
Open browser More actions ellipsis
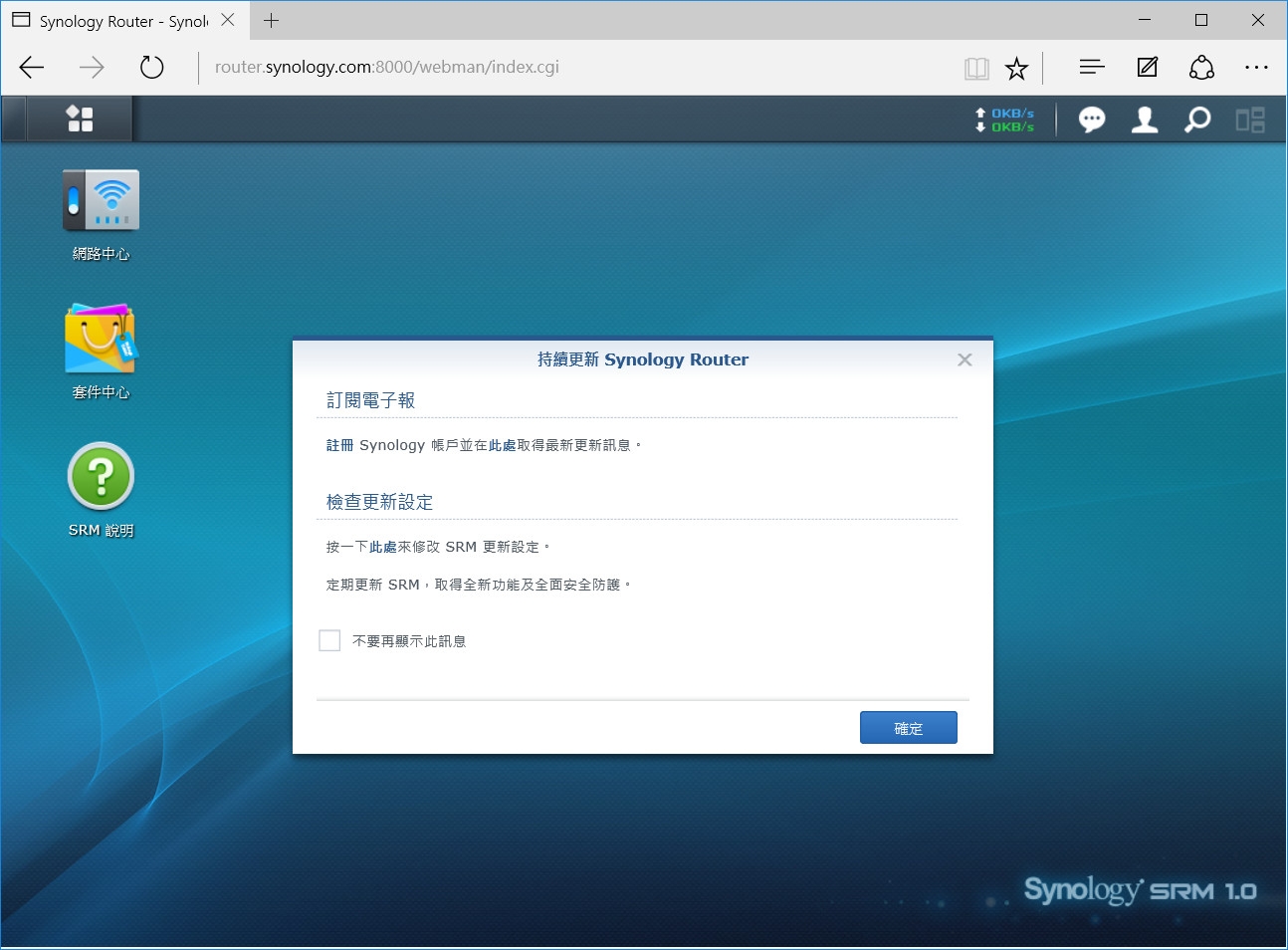1256,68
